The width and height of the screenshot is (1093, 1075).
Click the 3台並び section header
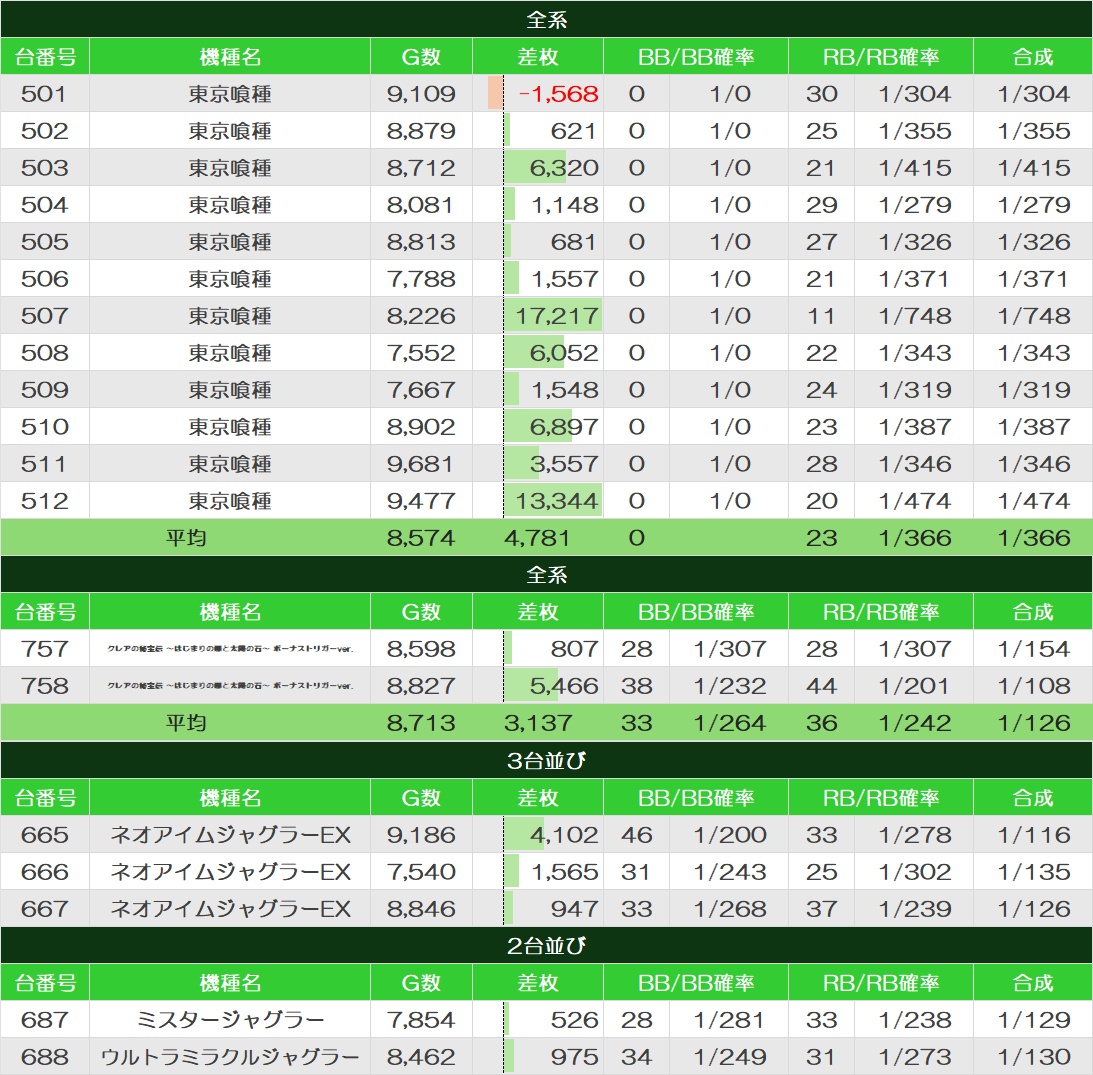tap(546, 760)
